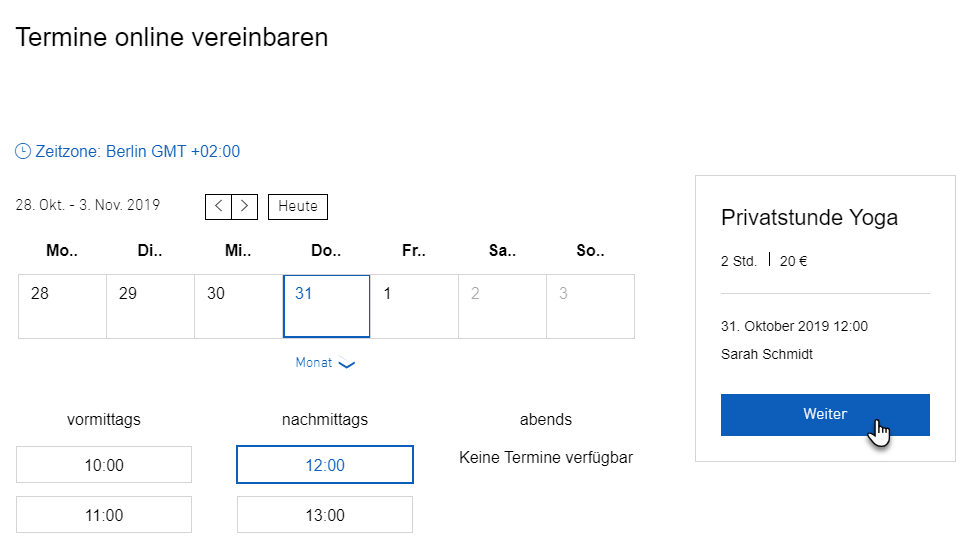The image size is (966, 540).
Task: Select Thursday 31 date cell
Action: [x=327, y=307]
